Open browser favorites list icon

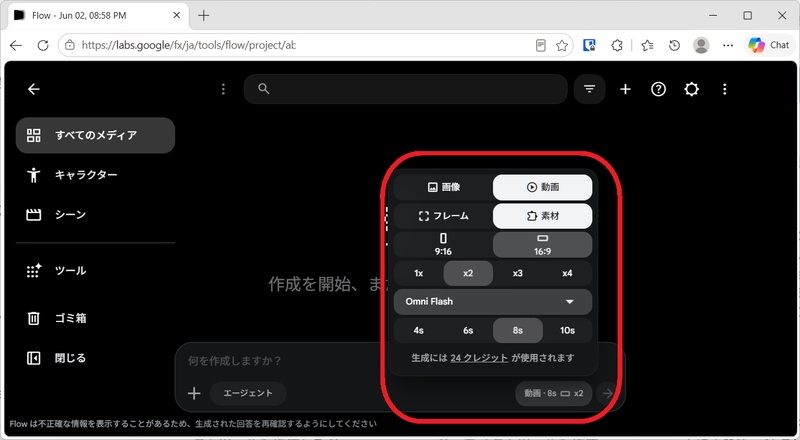(647, 45)
